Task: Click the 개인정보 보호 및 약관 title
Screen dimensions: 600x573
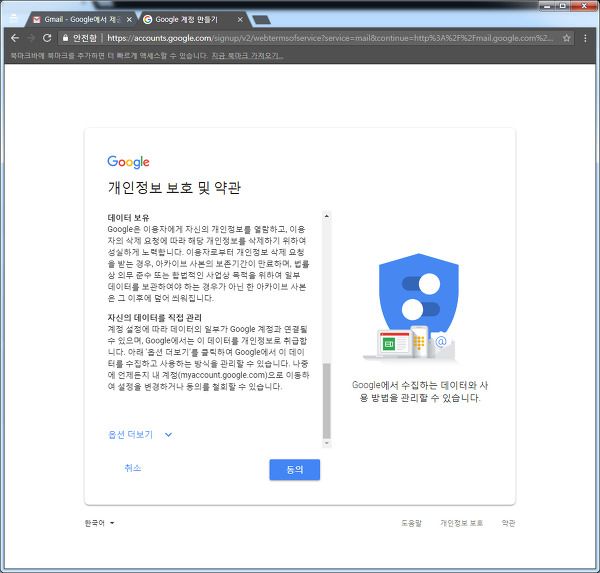Action: point(174,188)
